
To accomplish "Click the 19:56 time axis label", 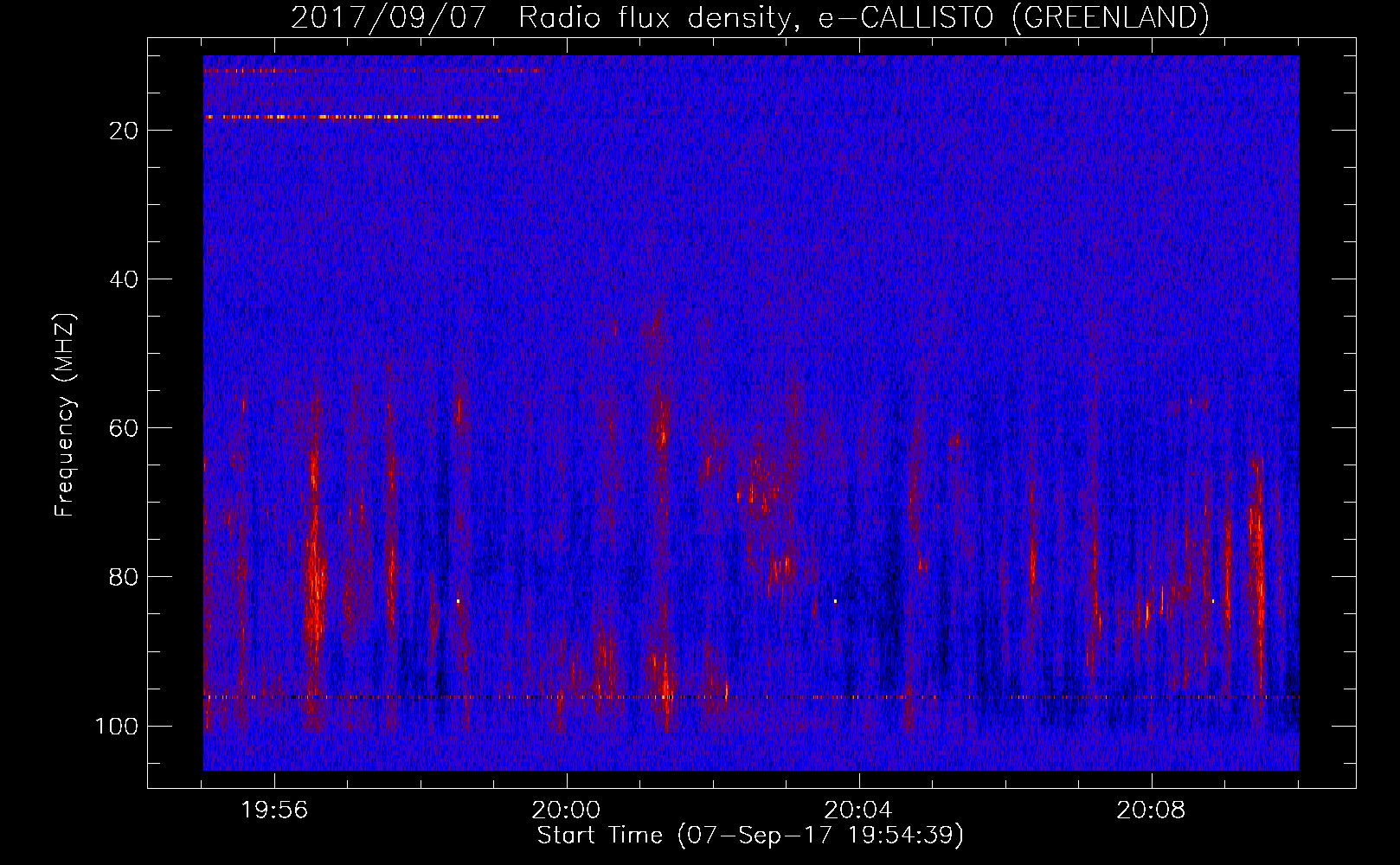I will pos(274,811).
